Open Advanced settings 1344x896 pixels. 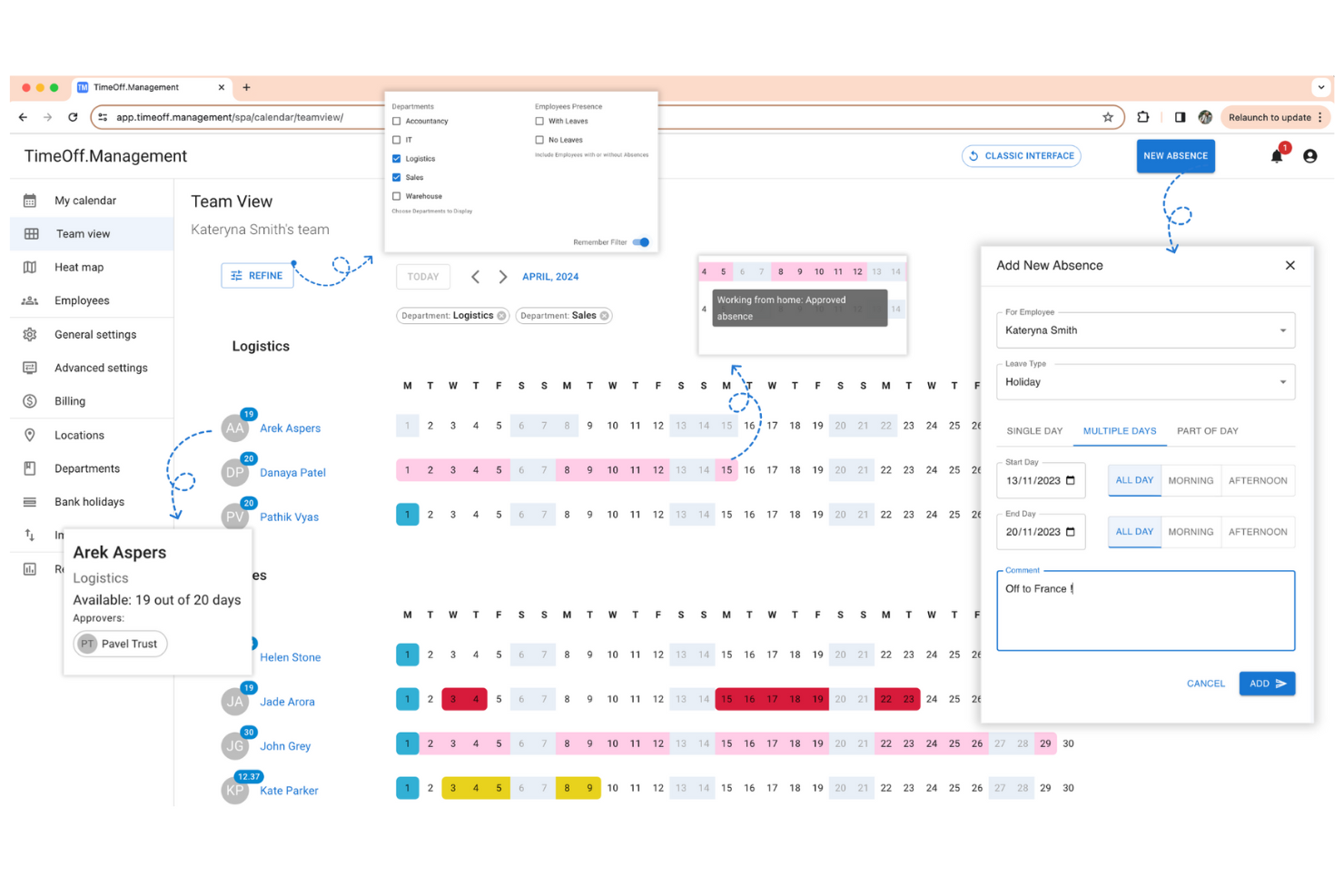tap(101, 368)
